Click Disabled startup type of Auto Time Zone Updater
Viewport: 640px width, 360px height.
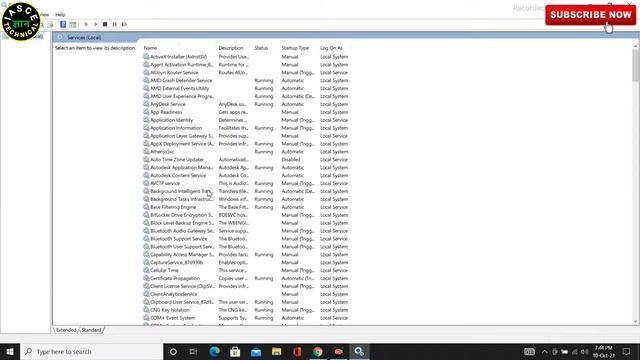(291, 160)
